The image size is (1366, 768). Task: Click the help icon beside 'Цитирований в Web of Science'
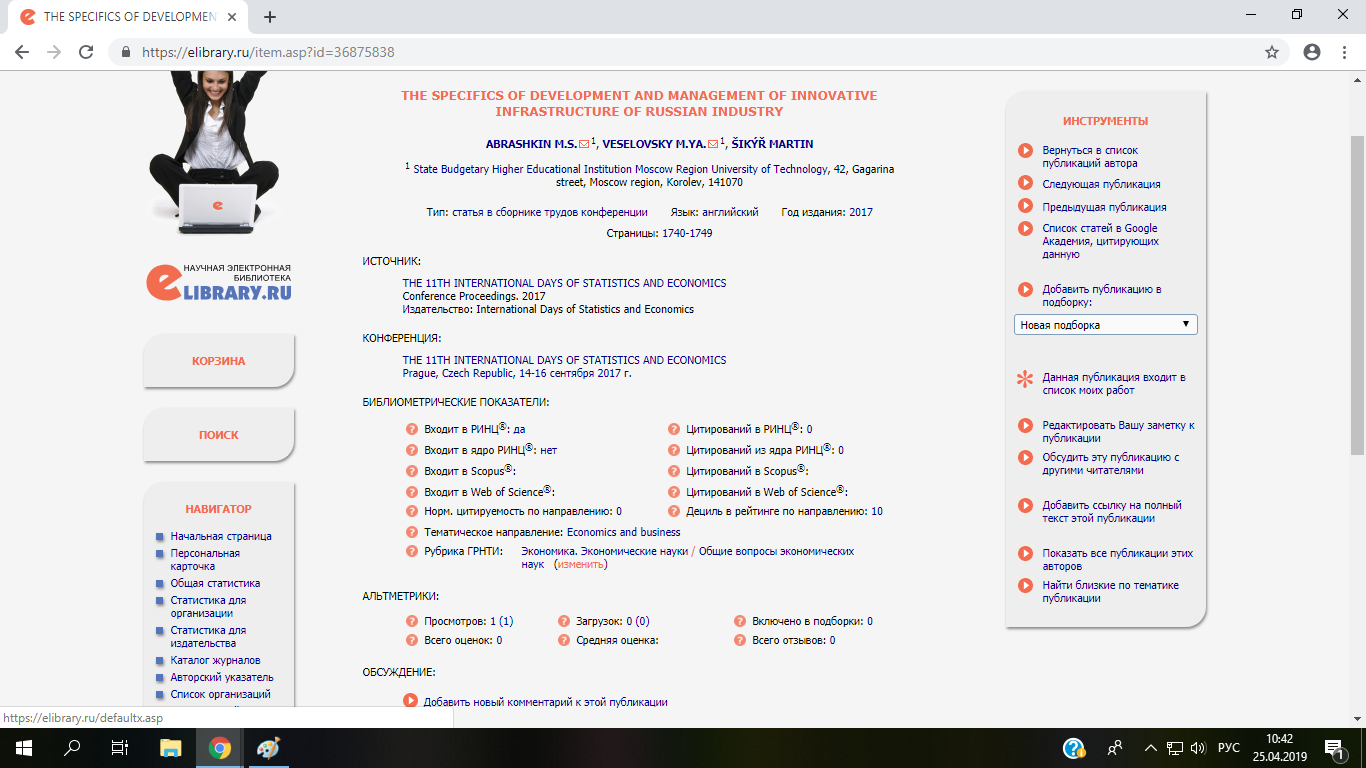tap(675, 492)
